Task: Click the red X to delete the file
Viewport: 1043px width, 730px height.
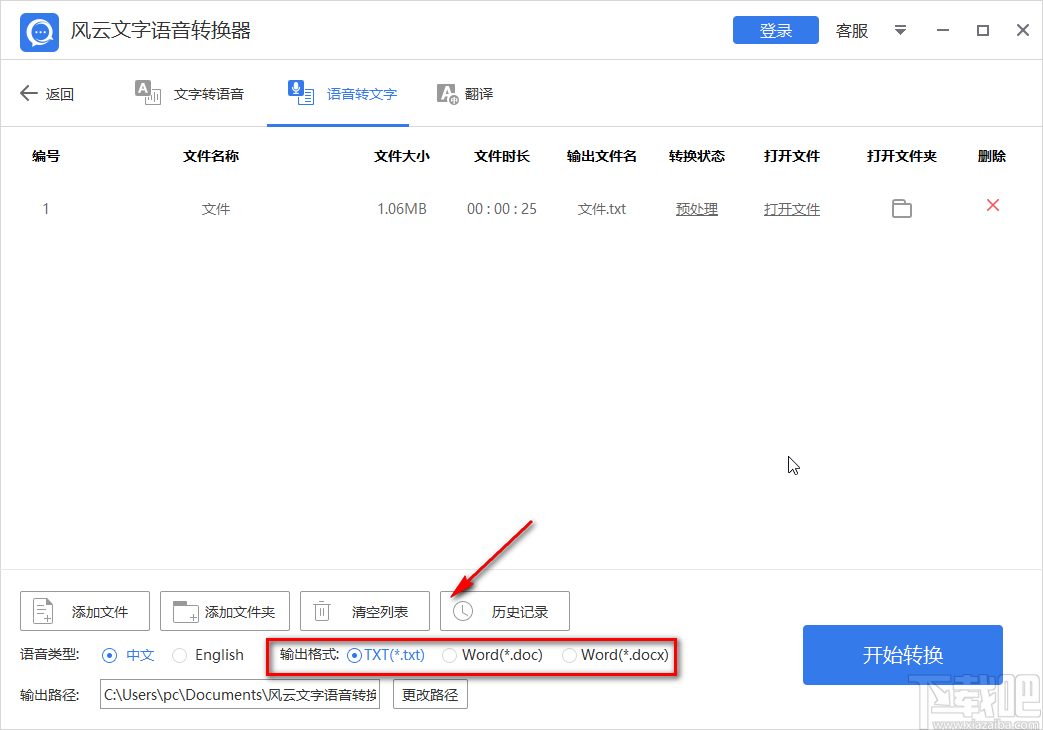Action: tap(991, 205)
